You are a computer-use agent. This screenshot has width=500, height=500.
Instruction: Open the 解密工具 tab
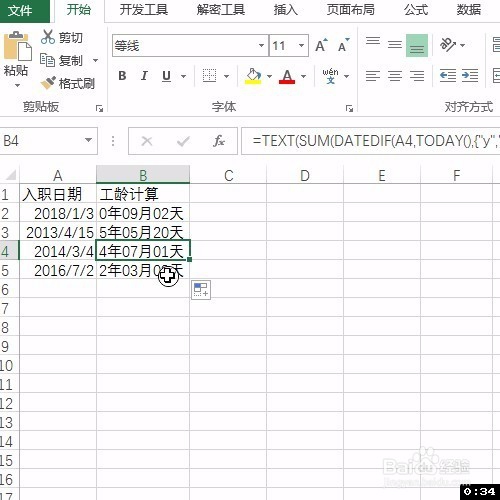(x=221, y=10)
